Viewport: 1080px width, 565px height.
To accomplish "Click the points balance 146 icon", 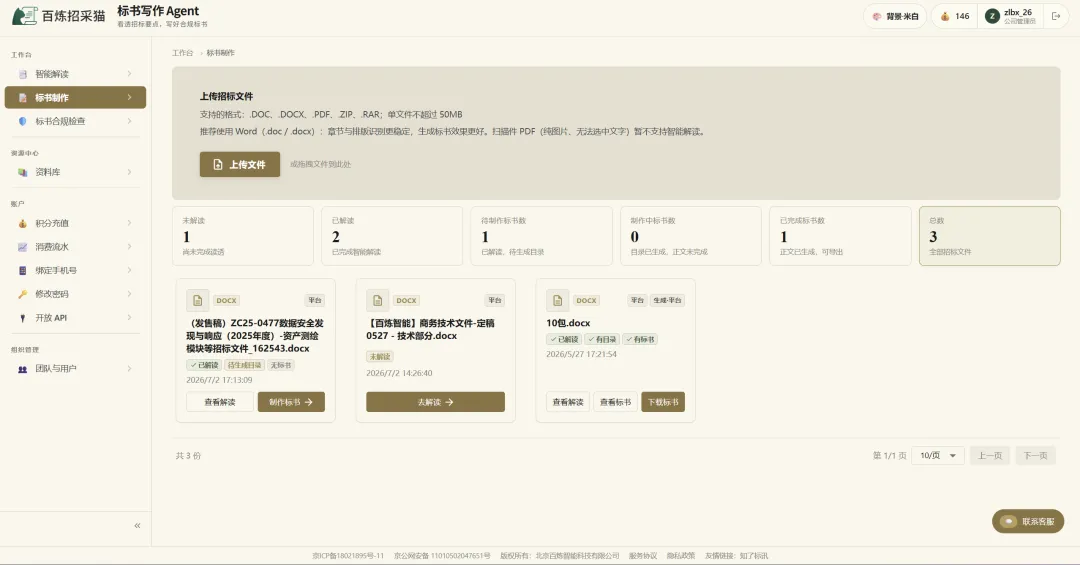I will (945, 16).
